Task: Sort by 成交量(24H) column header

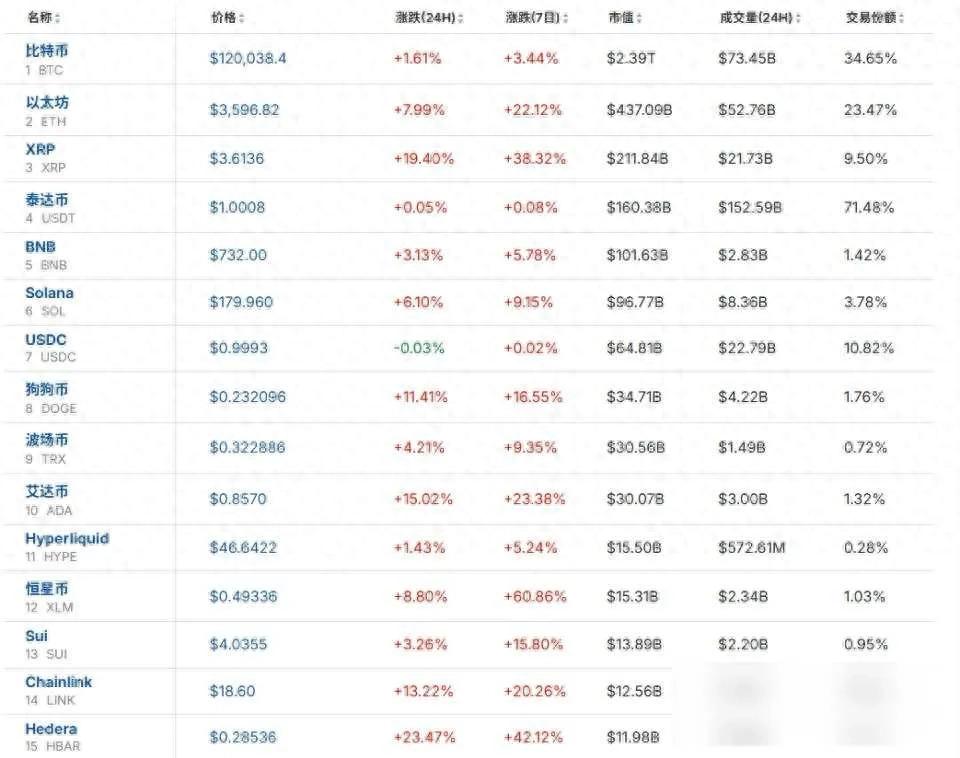Action: (759, 18)
